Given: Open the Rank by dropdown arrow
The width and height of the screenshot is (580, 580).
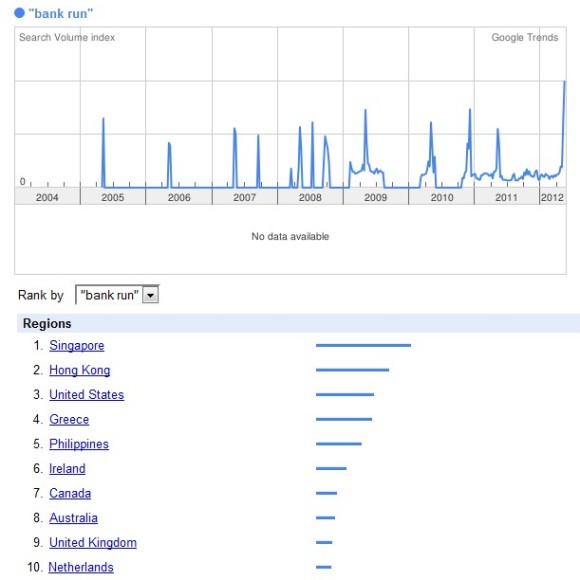Looking at the screenshot, I should point(151,295).
